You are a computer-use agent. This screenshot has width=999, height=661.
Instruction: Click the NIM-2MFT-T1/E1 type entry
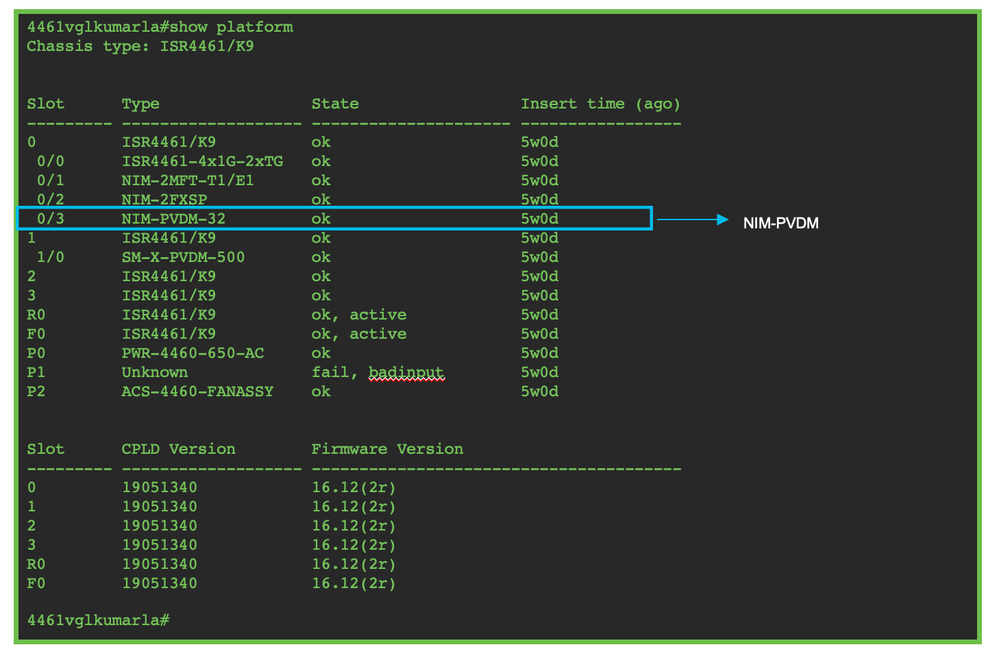coord(188,181)
